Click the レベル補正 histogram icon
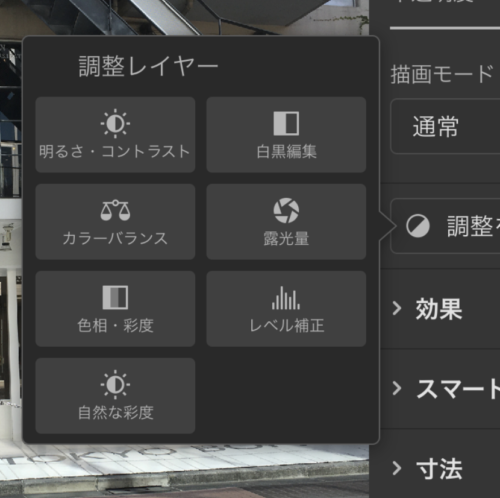The image size is (500, 498). (286, 298)
